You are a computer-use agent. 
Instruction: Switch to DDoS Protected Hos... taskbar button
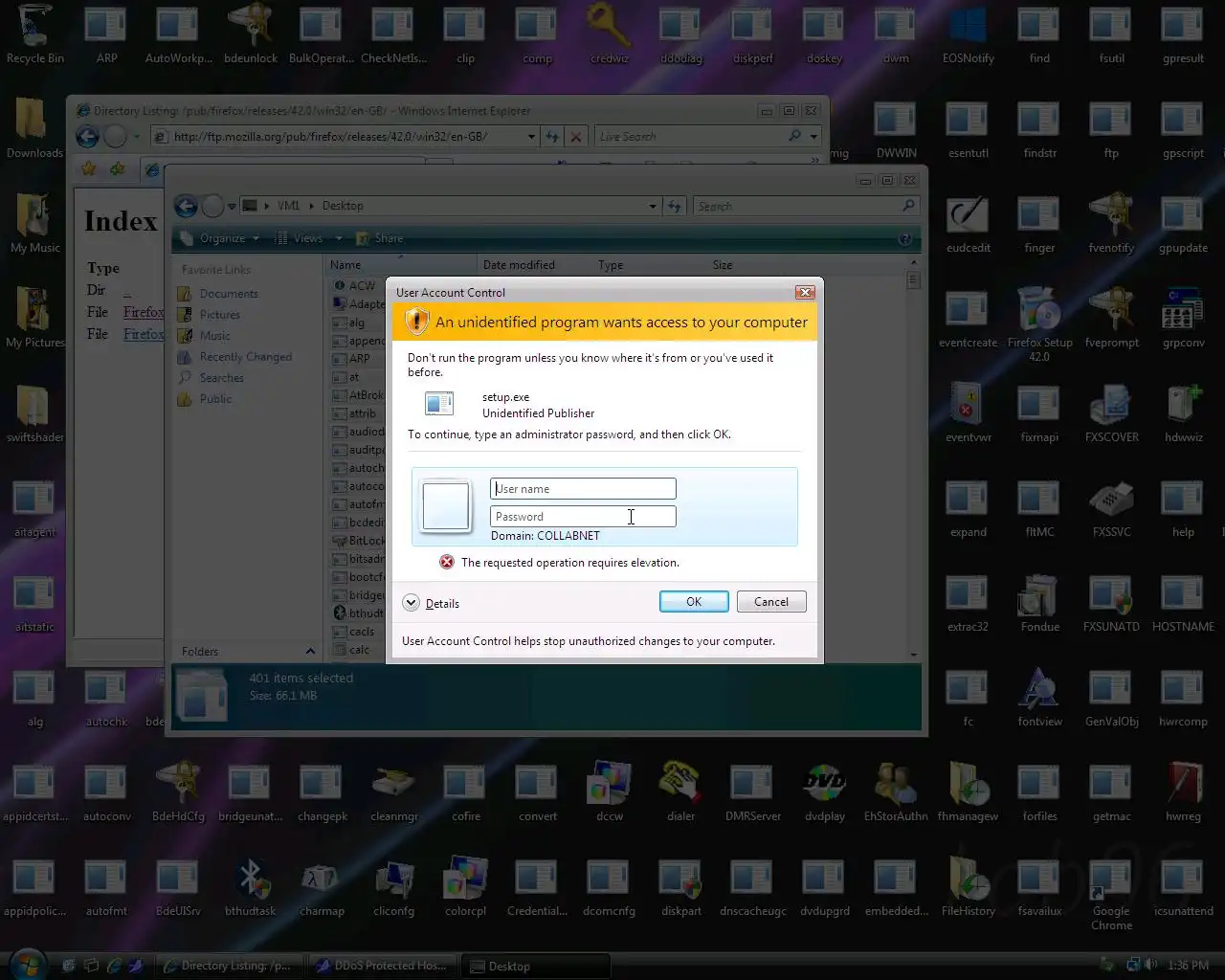[382, 966]
